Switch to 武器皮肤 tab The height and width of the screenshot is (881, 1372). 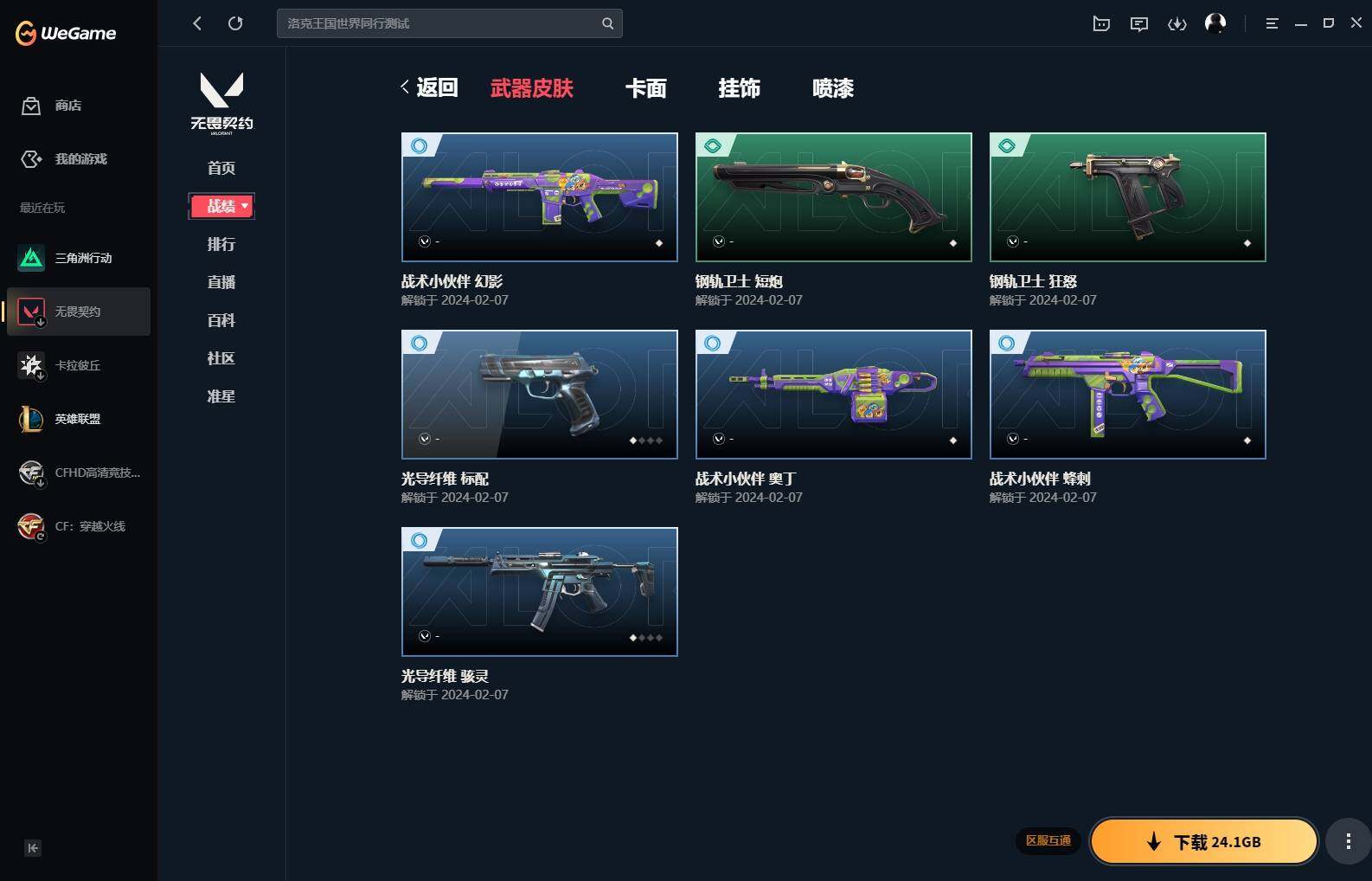click(532, 88)
